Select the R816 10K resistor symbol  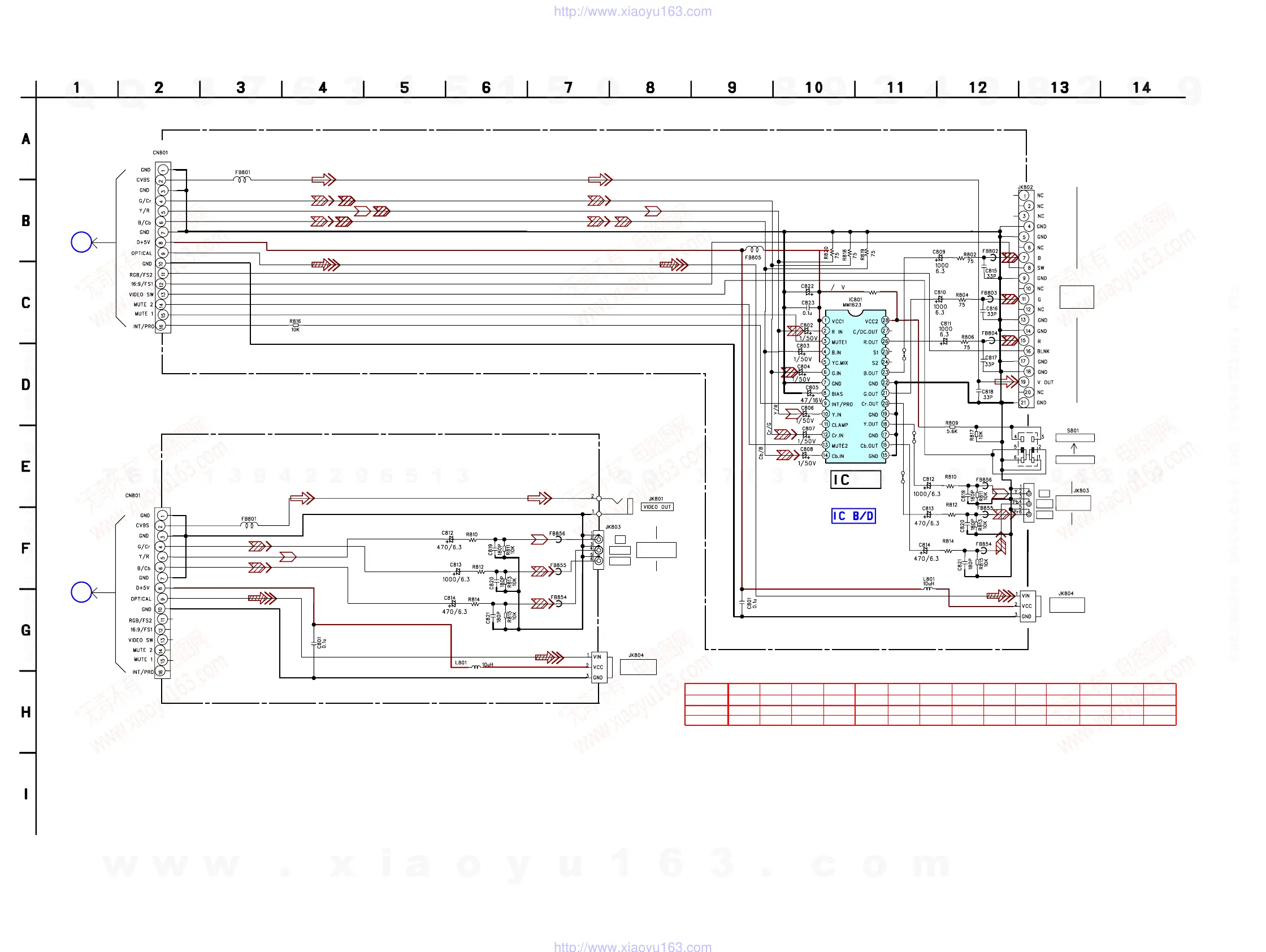click(296, 325)
